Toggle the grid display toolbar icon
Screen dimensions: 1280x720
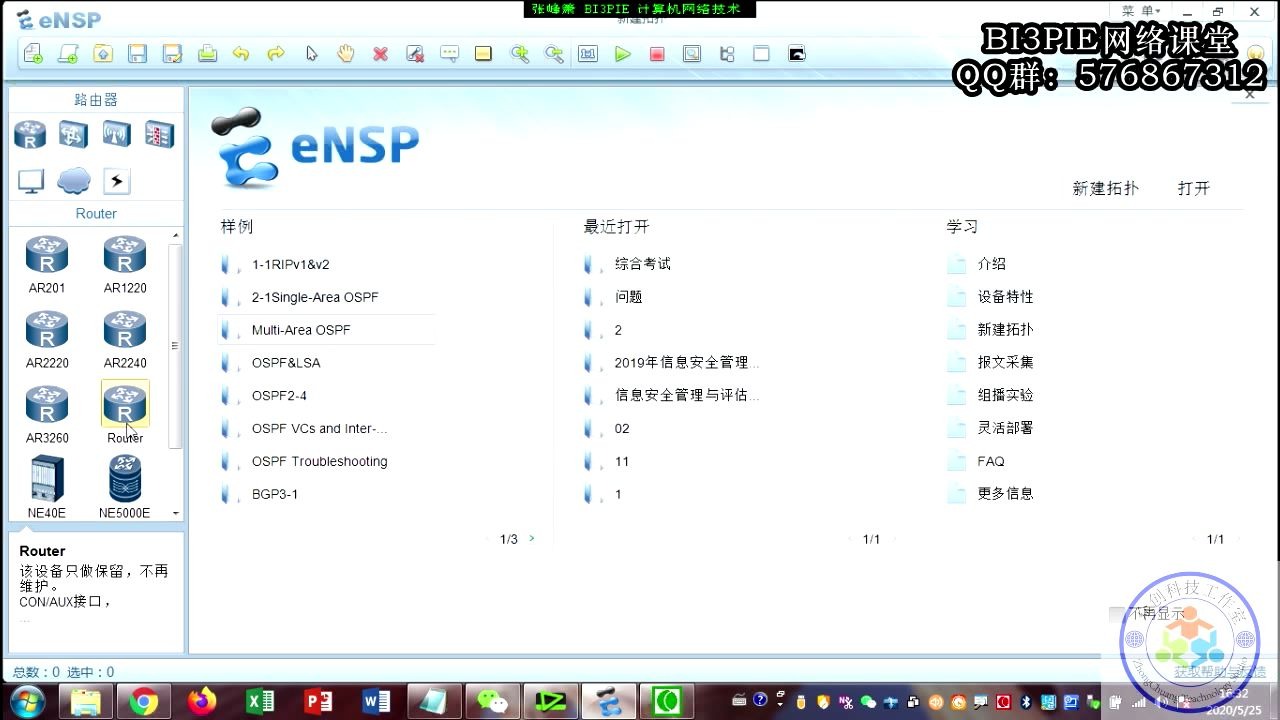coord(761,54)
